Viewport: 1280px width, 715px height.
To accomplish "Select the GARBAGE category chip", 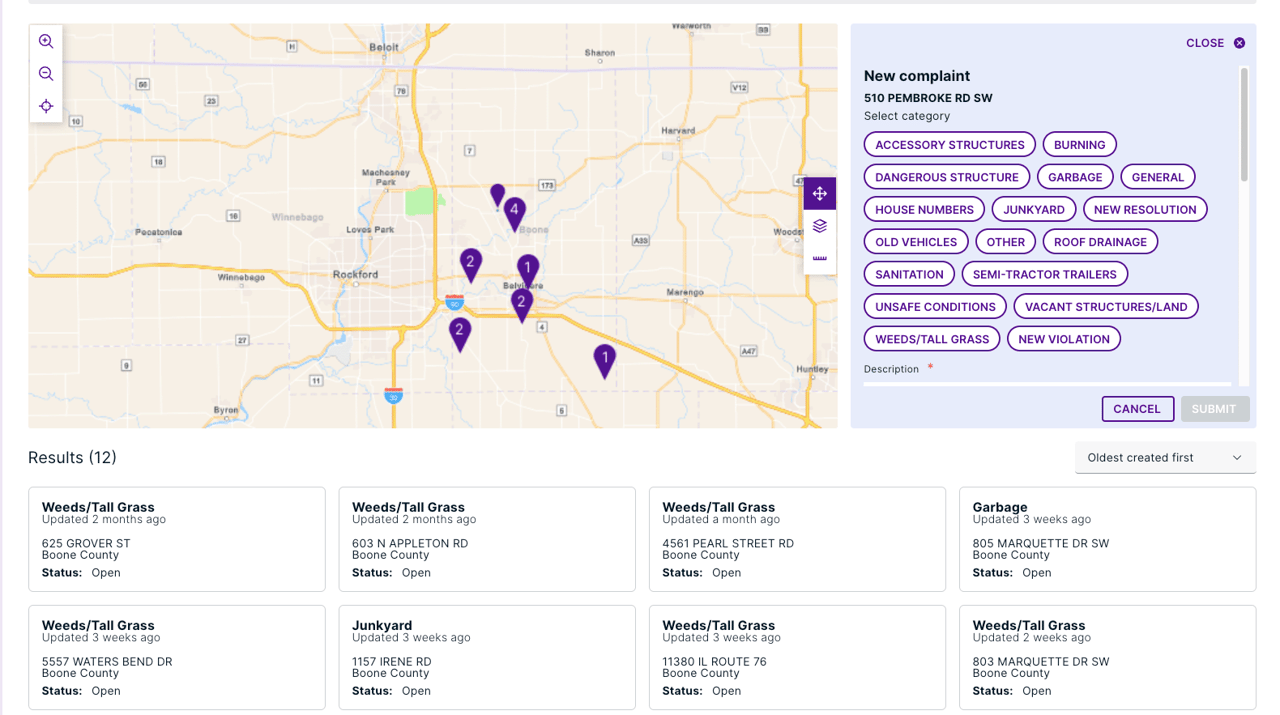I will point(1075,176).
